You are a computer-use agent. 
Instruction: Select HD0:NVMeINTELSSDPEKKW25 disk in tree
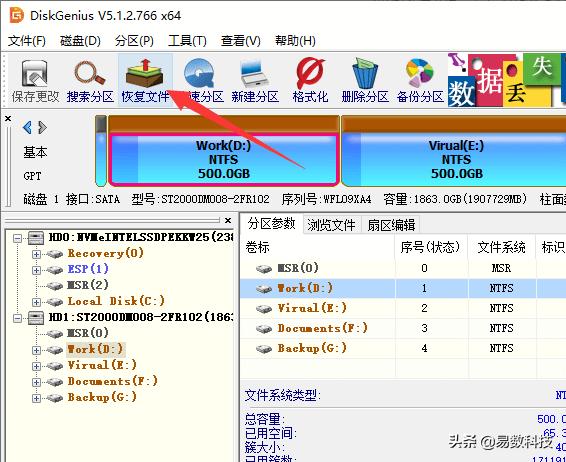point(141,237)
